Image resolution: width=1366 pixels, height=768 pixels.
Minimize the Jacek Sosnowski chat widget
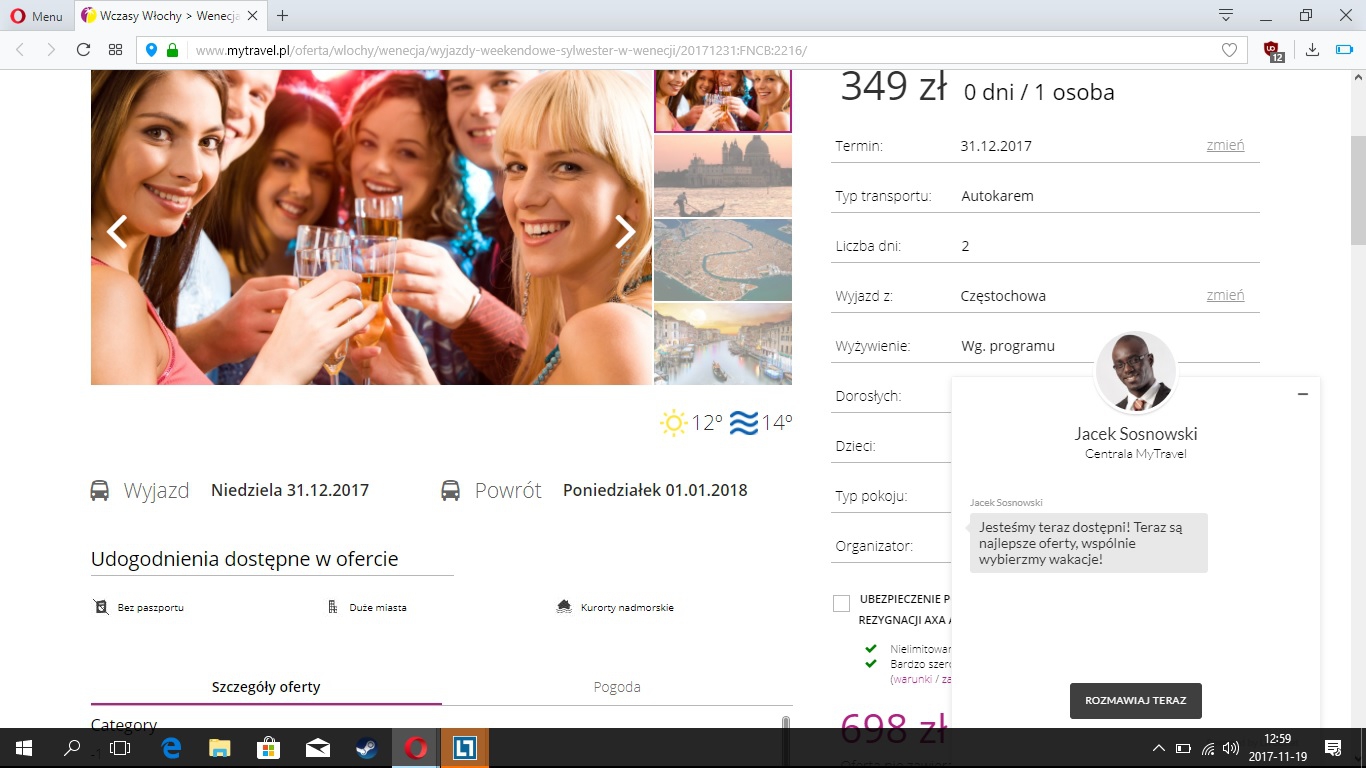point(1302,394)
